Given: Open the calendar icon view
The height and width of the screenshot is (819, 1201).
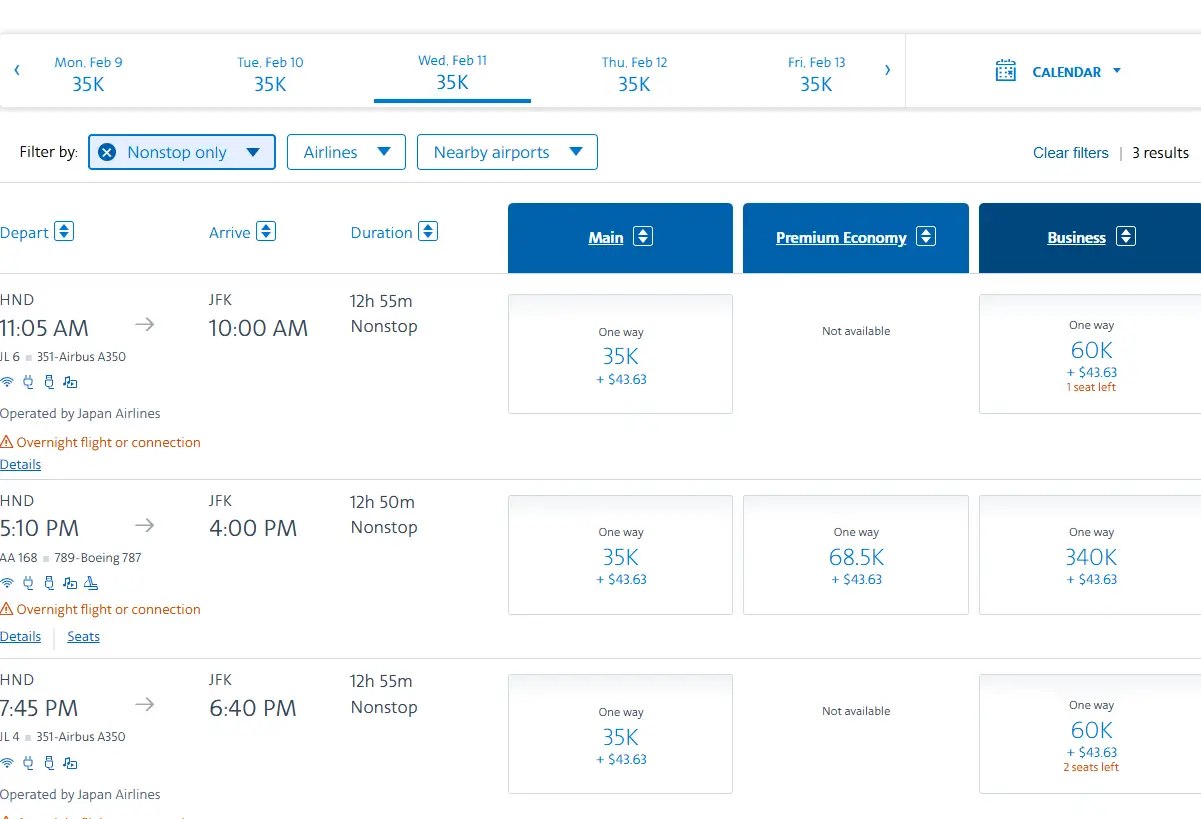Looking at the screenshot, I should coord(1005,71).
